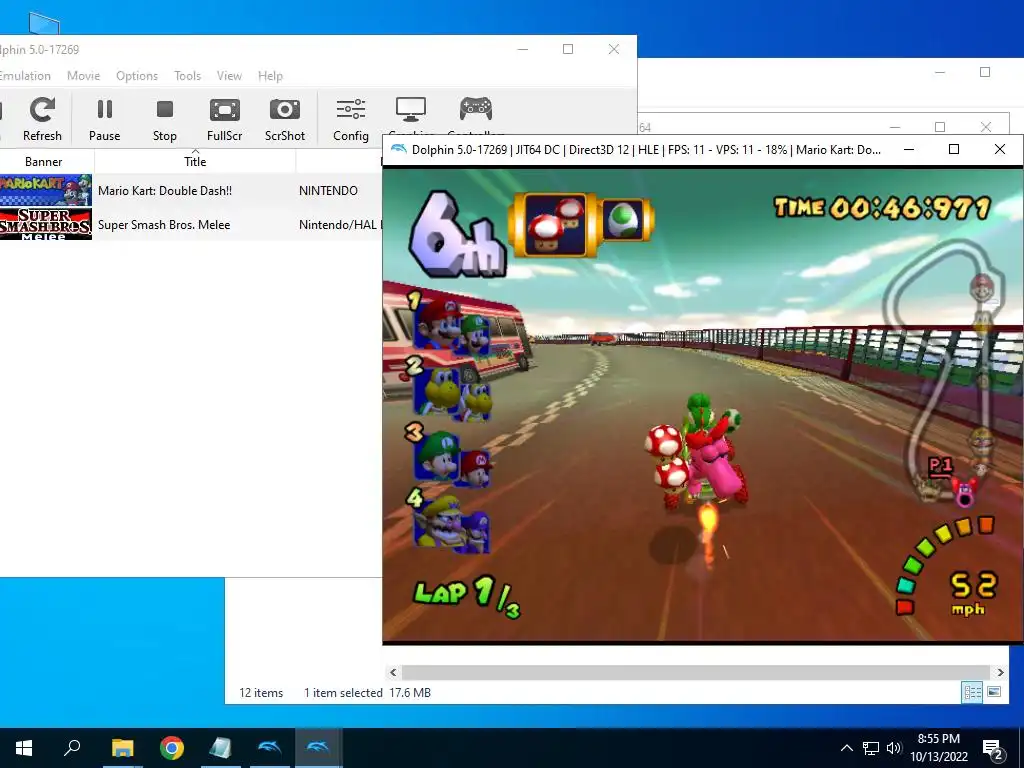
Task: Select the Super Smash Bros. Melee banner thumbnail
Action: (x=46, y=224)
